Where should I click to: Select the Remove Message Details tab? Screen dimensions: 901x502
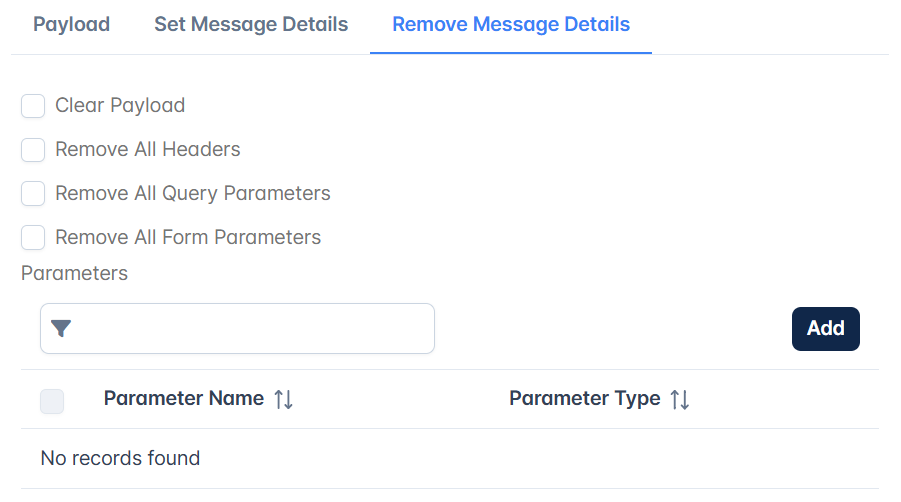coord(511,25)
